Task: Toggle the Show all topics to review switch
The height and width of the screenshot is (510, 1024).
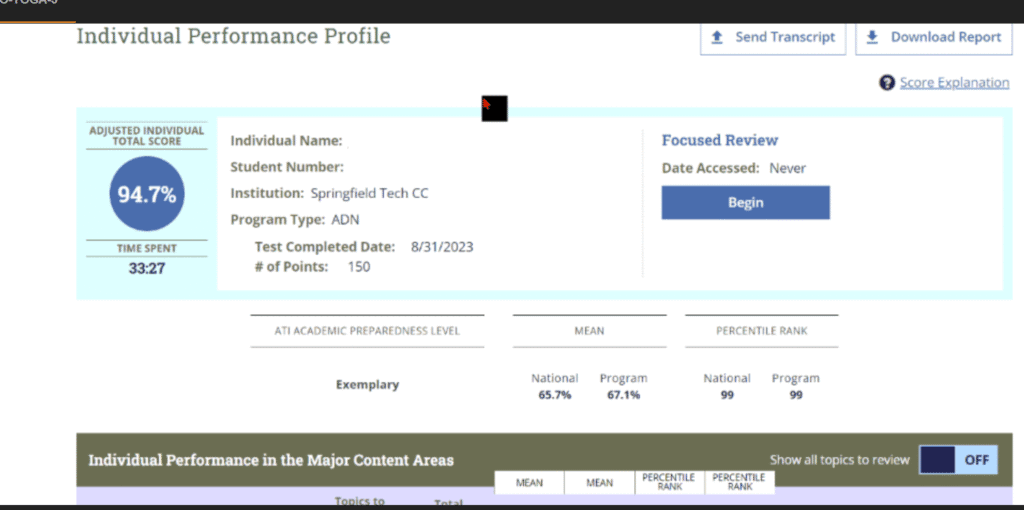Action: pos(957,460)
